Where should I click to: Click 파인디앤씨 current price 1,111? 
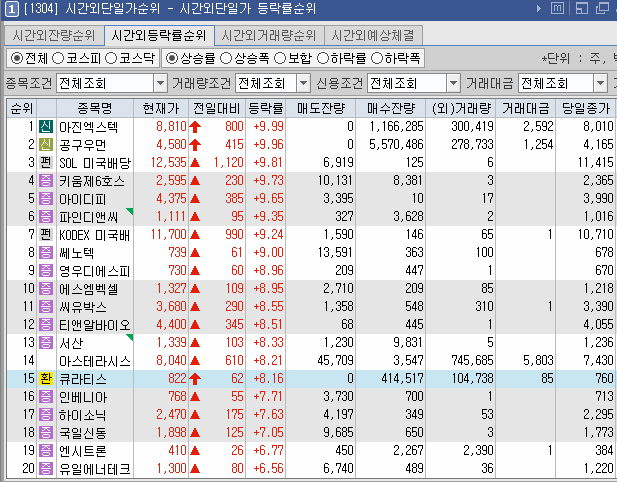171,216
